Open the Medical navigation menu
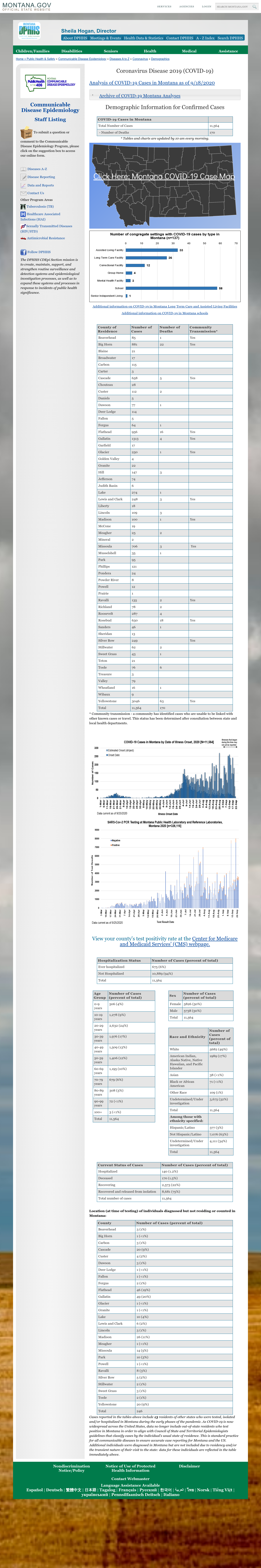This screenshot has width=261, height=1568. [189, 51]
